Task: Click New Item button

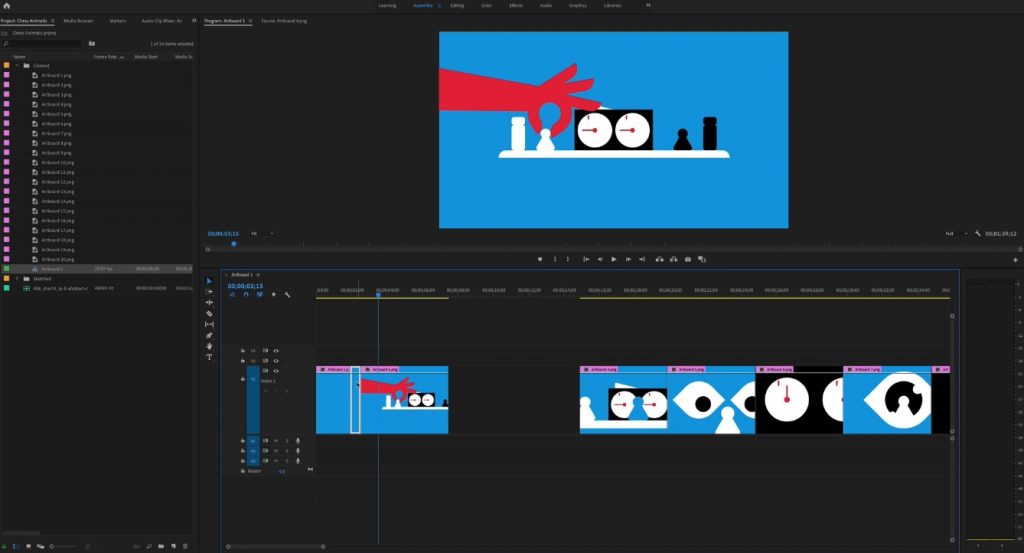Action: point(173,546)
